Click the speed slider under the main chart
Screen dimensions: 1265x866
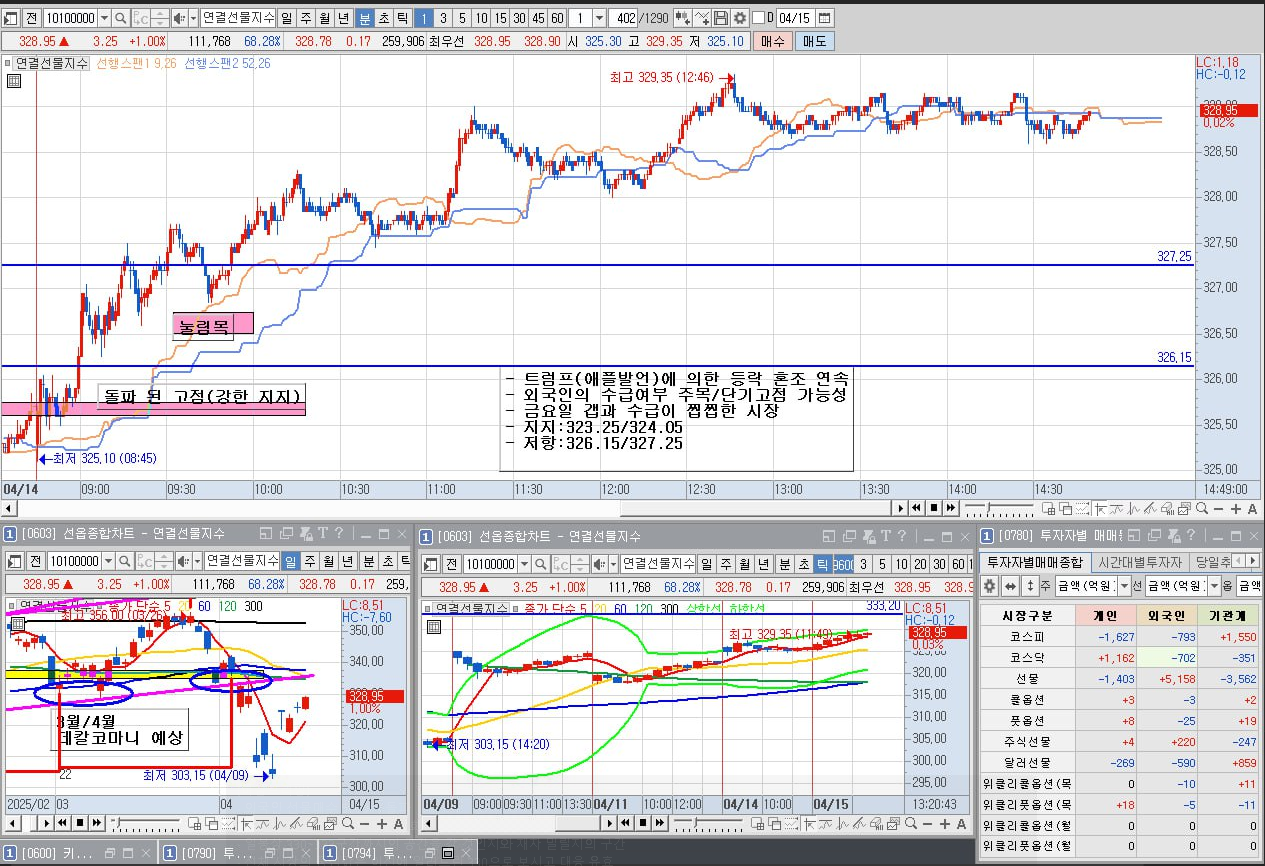999,509
